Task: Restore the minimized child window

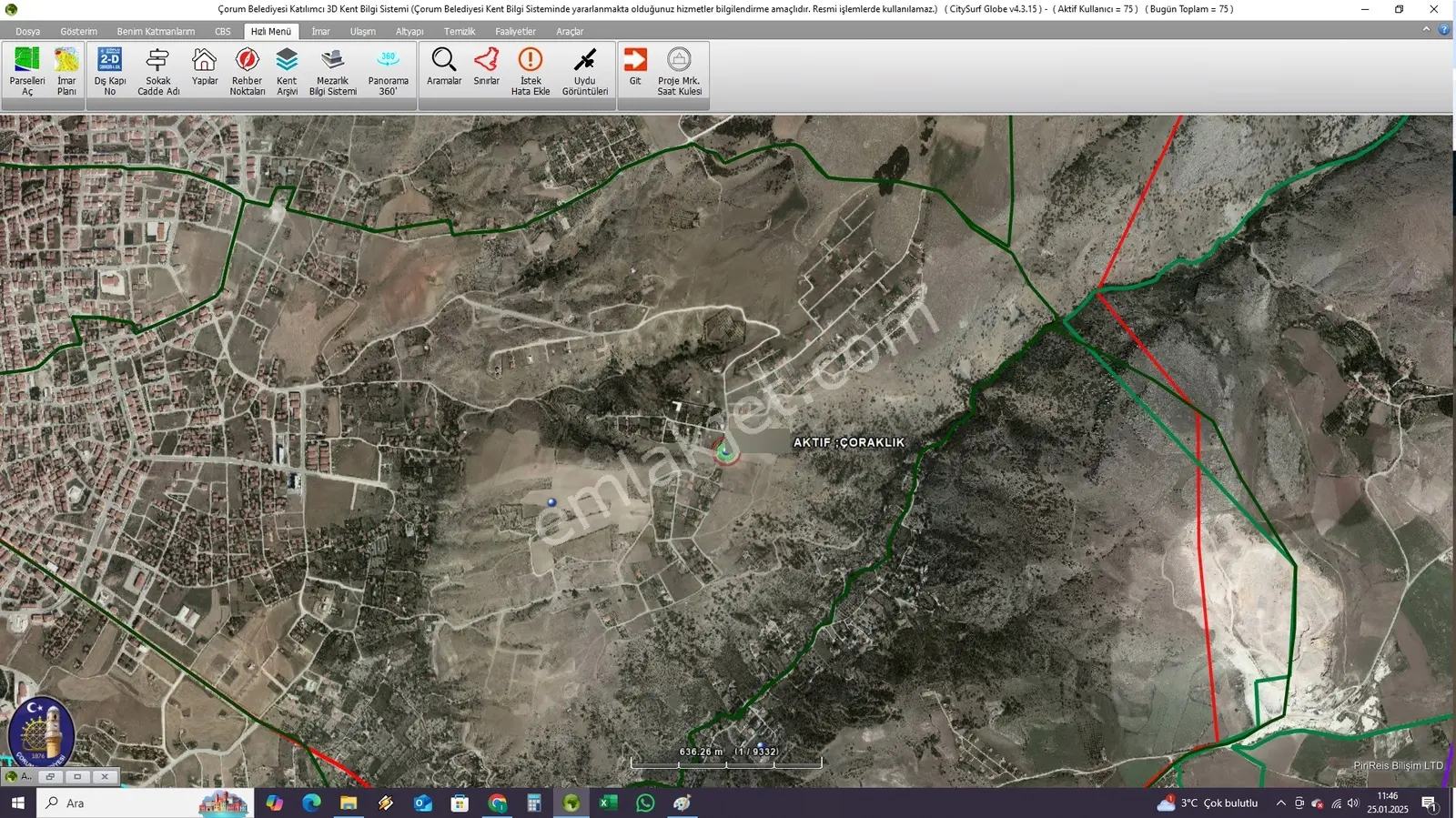Action: 50,776
